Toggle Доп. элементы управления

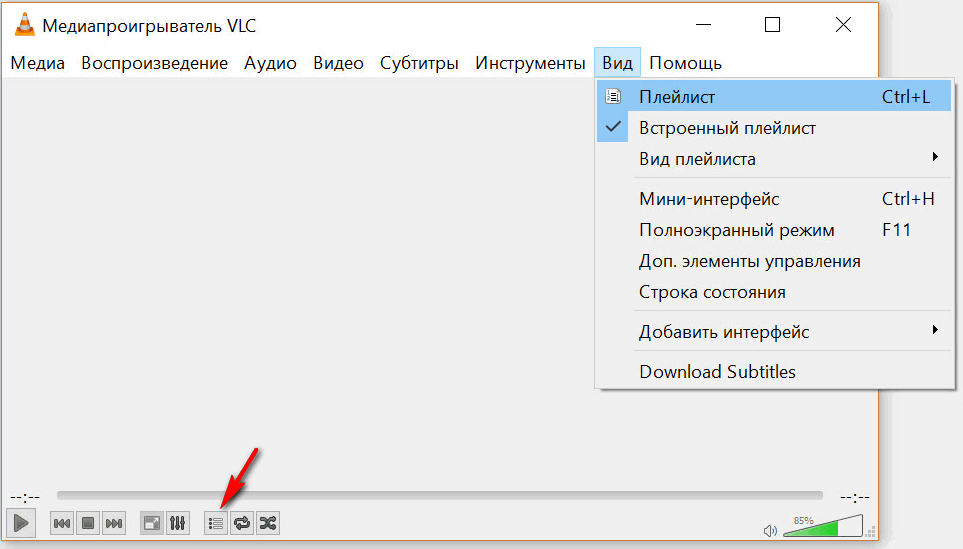pos(774,261)
